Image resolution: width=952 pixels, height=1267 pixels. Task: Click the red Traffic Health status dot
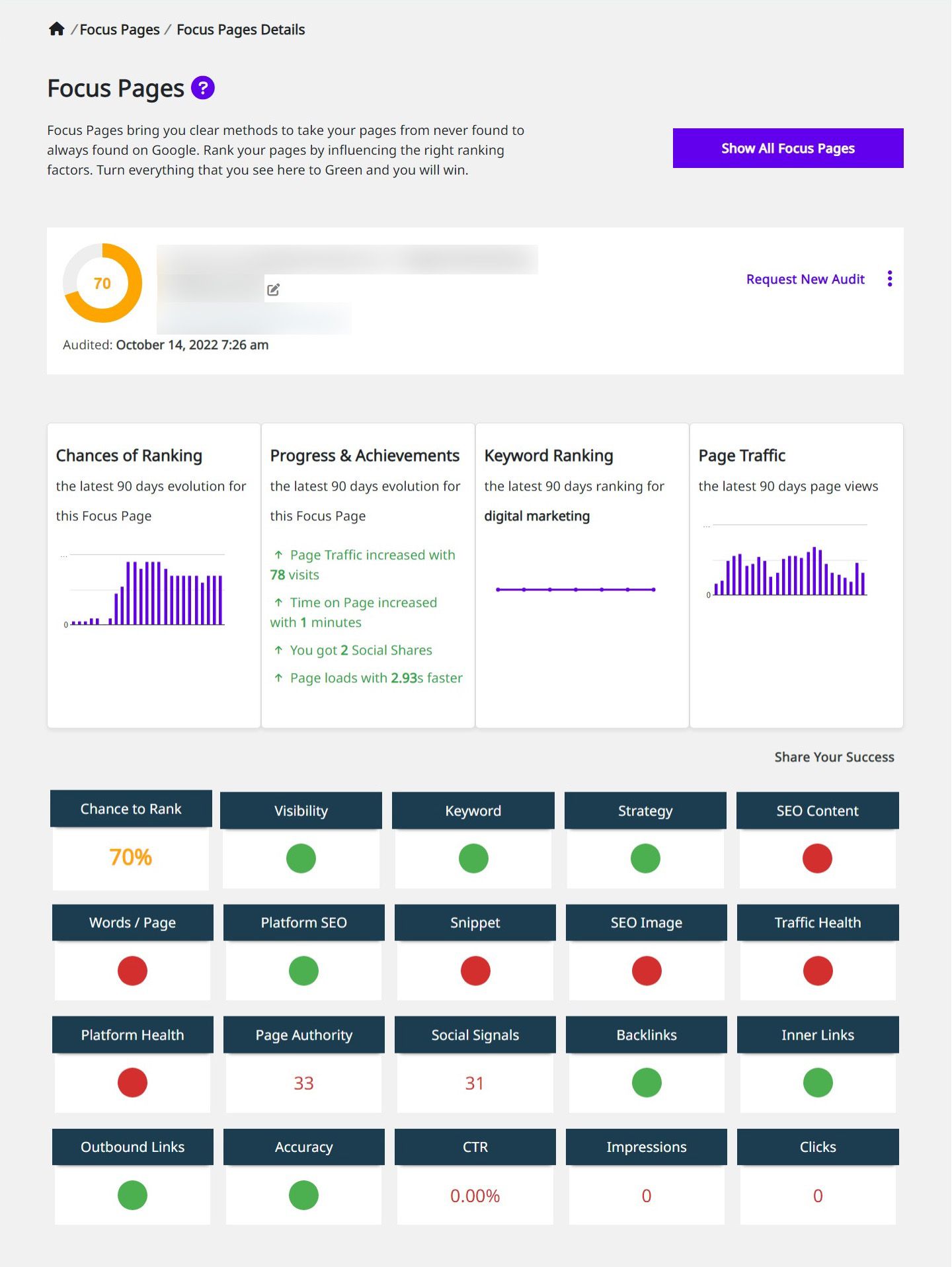818,971
